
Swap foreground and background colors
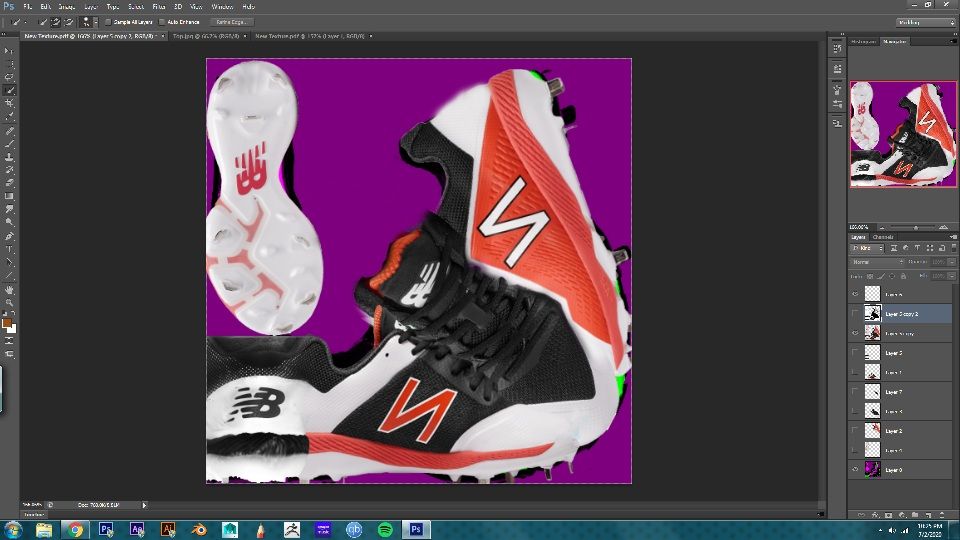(13, 313)
